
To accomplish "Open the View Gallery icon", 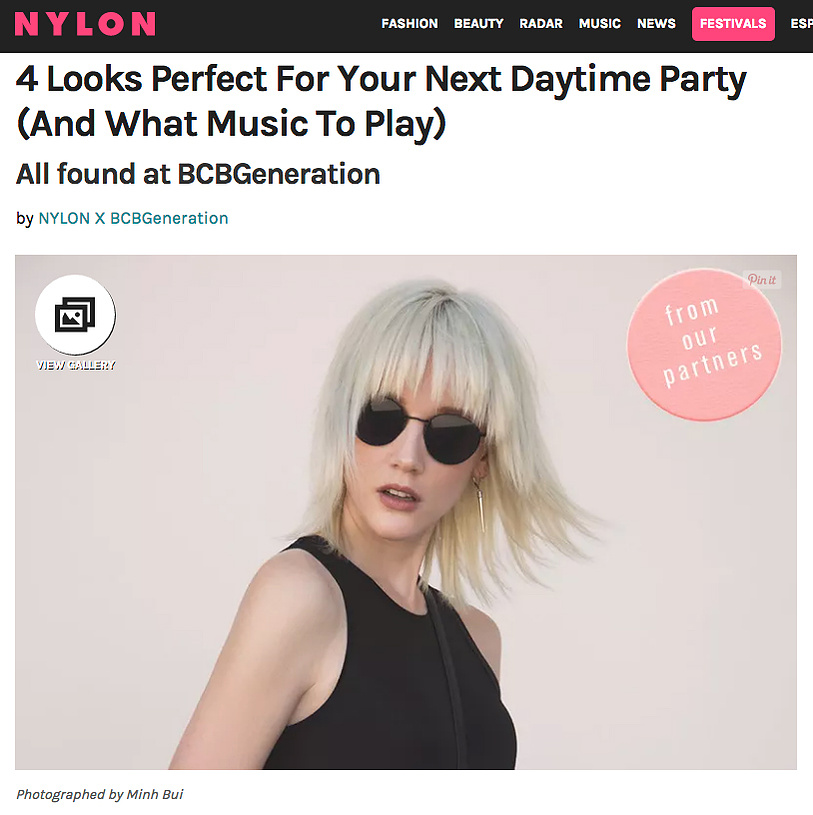I will coord(75,314).
